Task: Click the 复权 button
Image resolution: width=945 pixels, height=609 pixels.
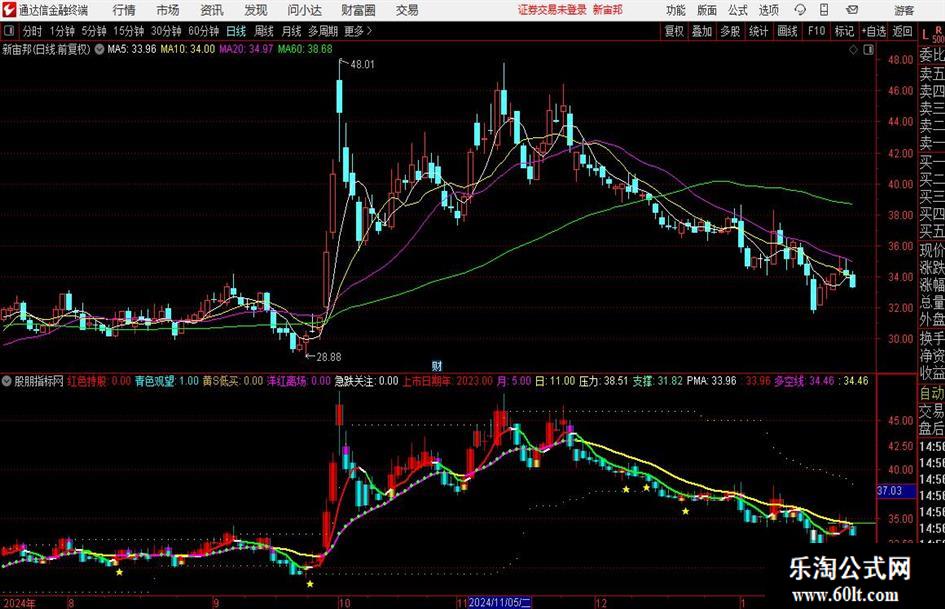Action: point(674,31)
